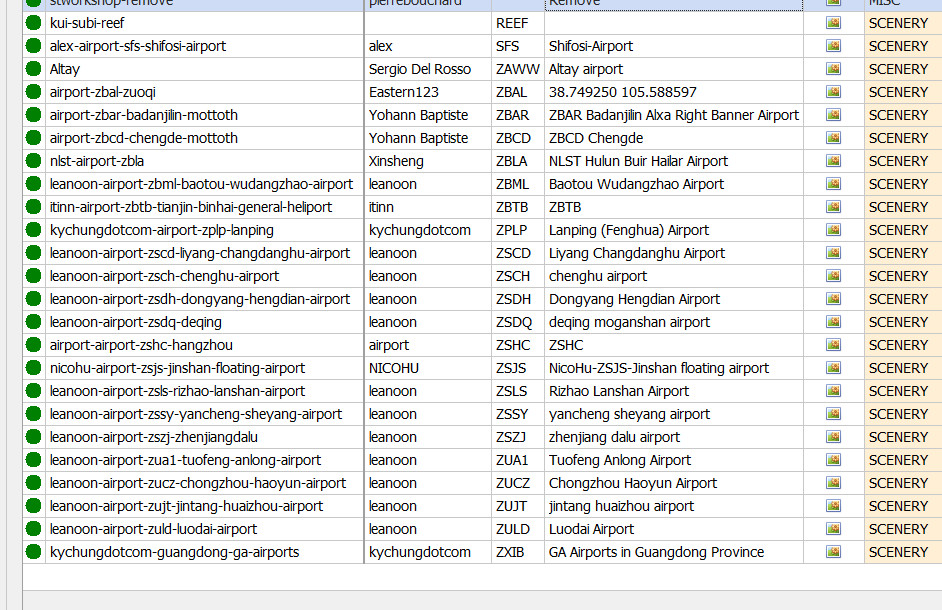The image size is (942, 610).
Task: Open the thumbnail for Tuofeng Anlong Airport
Action: coord(833,460)
